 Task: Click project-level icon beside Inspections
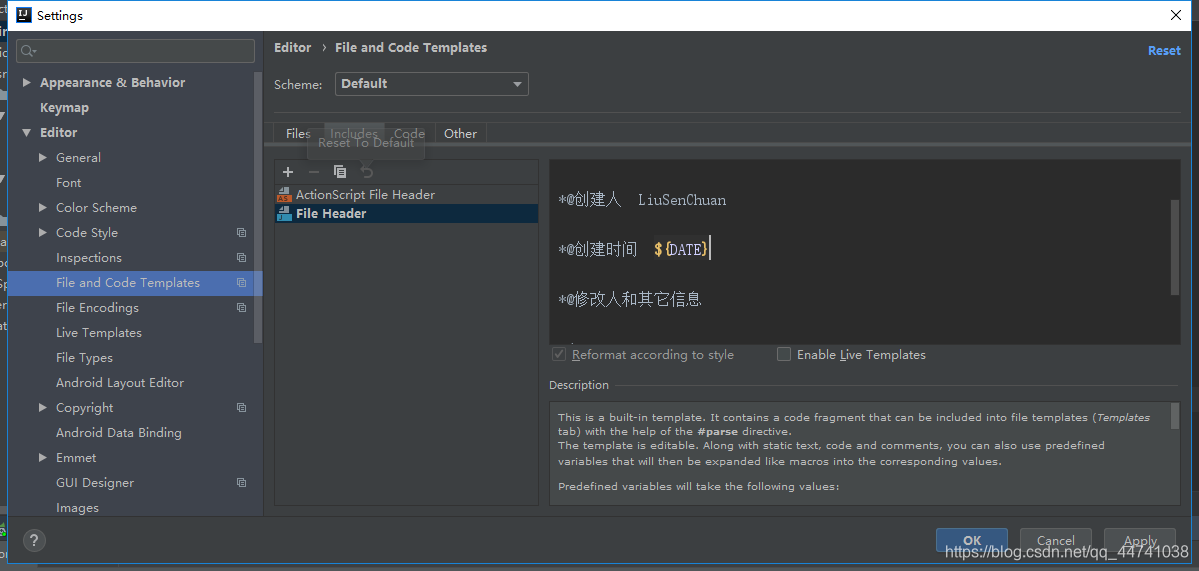click(242, 258)
